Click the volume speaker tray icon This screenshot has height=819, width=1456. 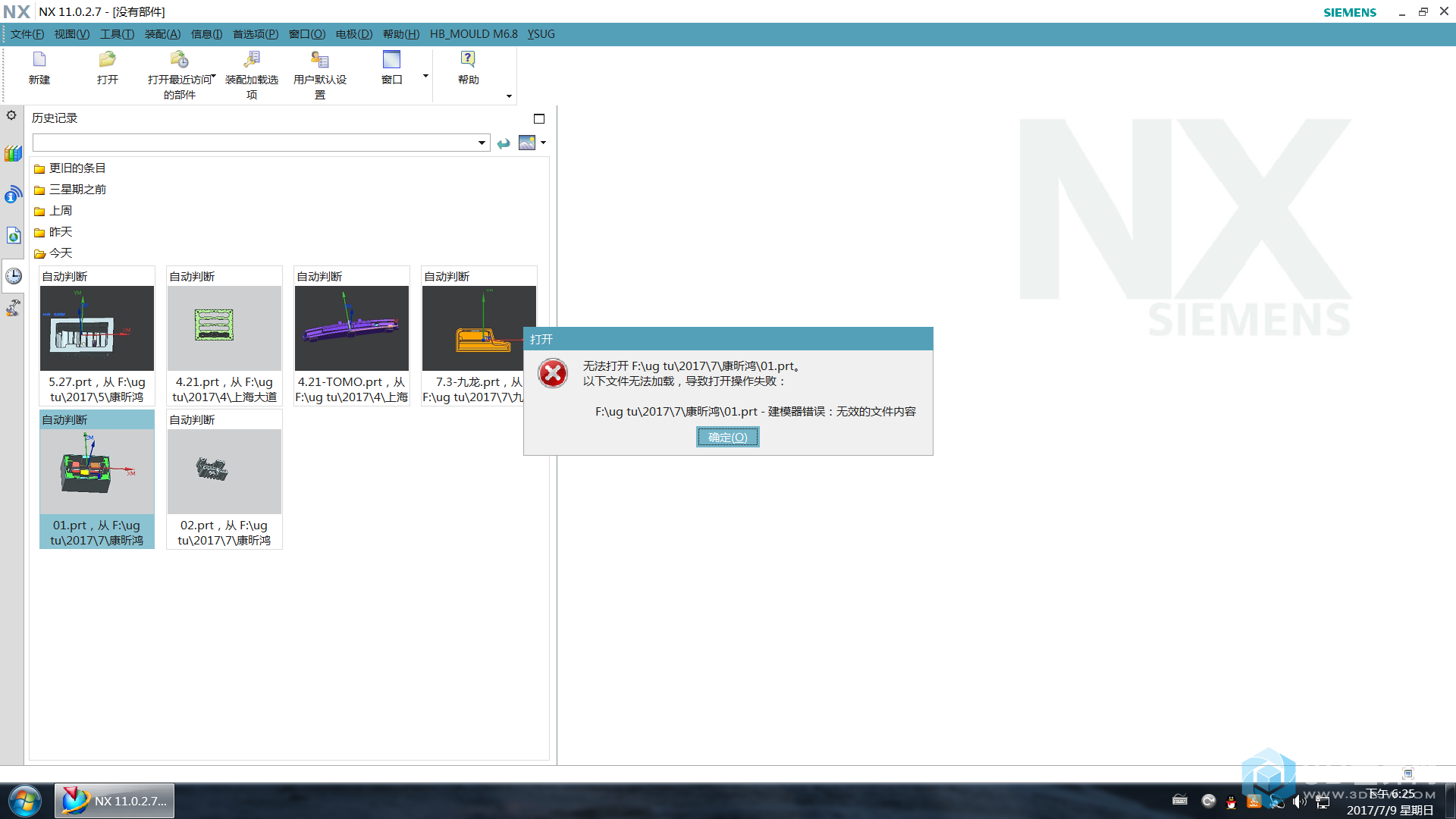(1299, 802)
